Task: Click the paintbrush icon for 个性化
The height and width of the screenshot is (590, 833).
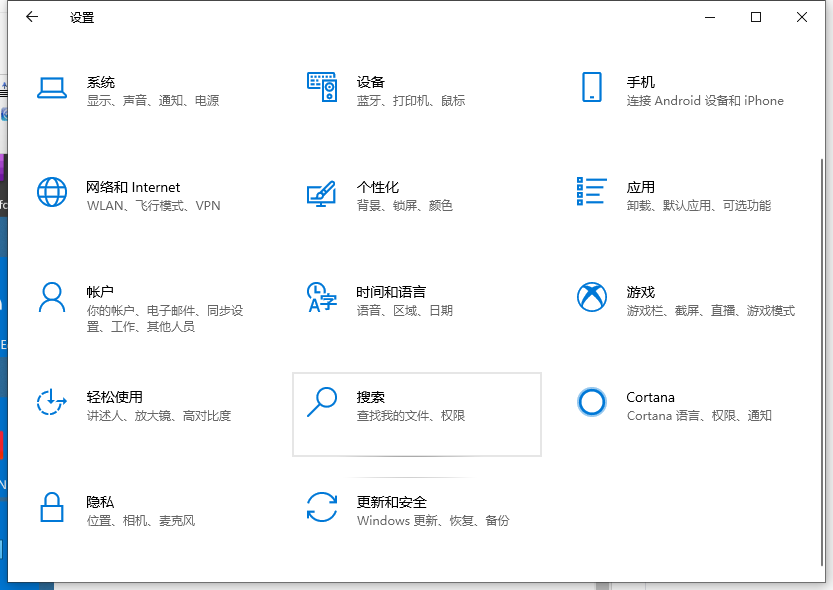Action: coord(322,193)
